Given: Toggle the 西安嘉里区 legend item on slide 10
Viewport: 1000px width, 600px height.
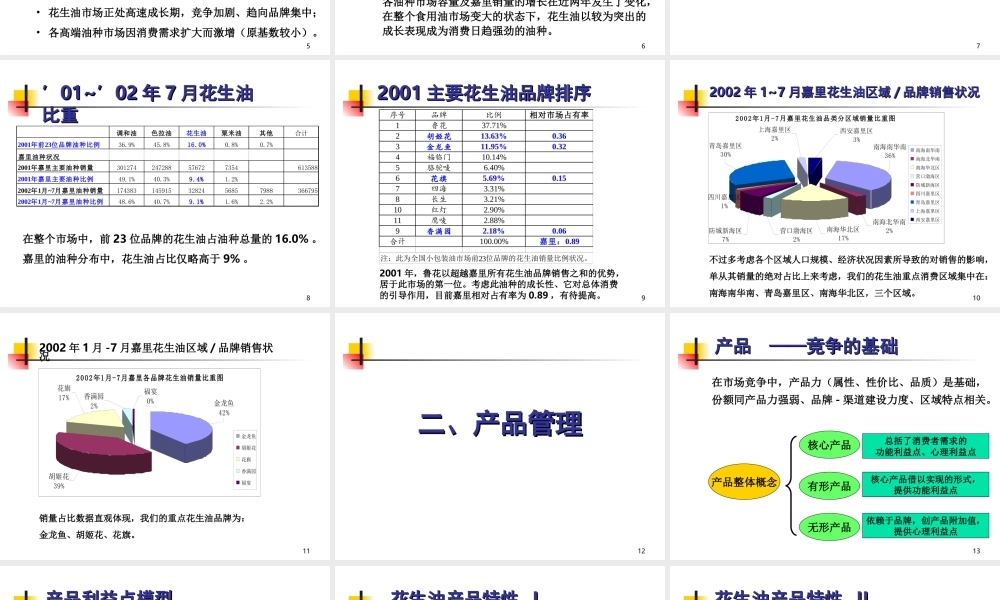Looking at the screenshot, I should (926, 219).
